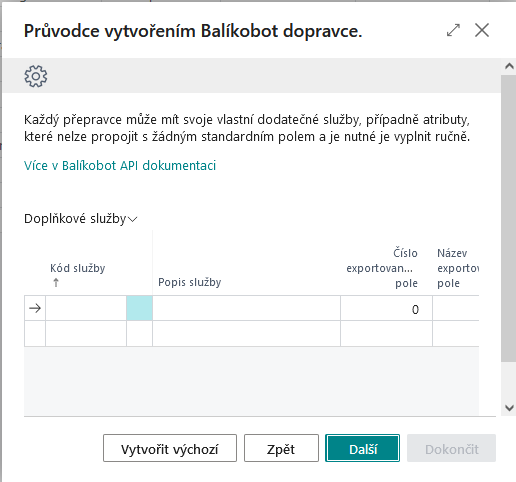Open Více v Balíkobot API dokumentaci link
This screenshot has width=516, height=482.
pos(120,165)
